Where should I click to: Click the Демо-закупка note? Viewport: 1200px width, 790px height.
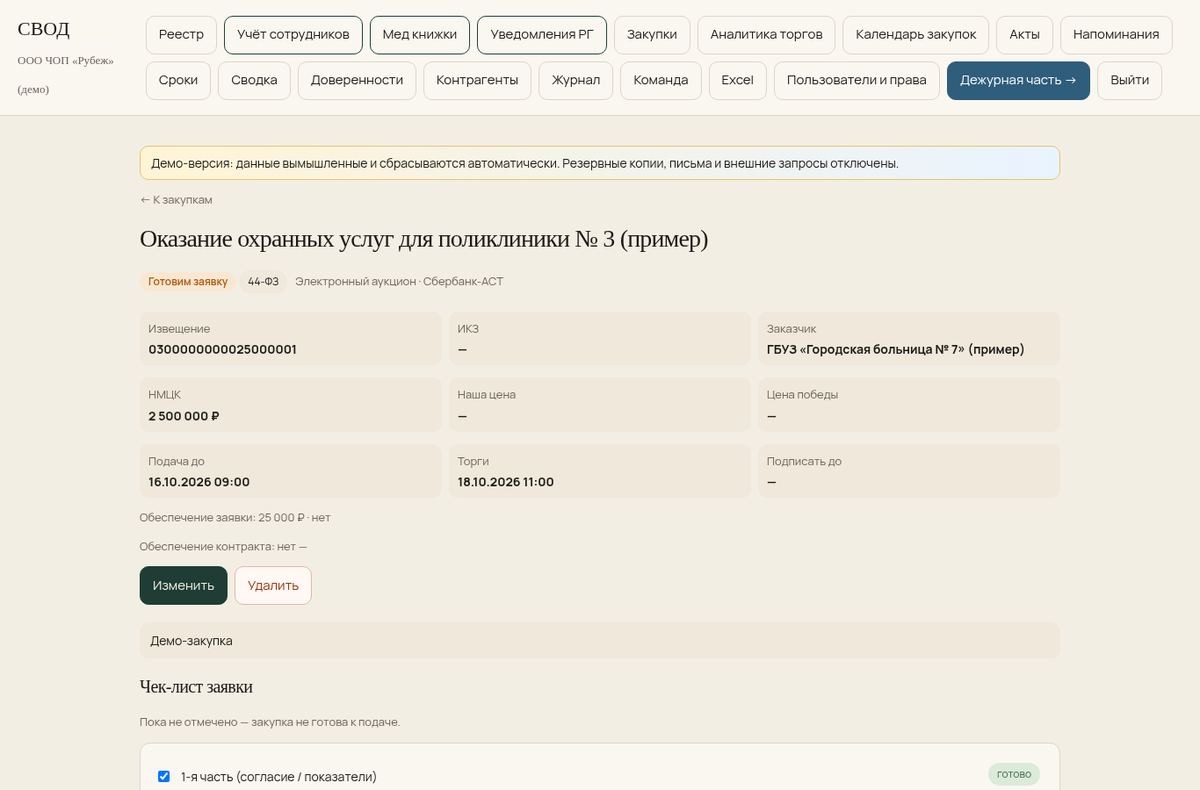[599, 641]
